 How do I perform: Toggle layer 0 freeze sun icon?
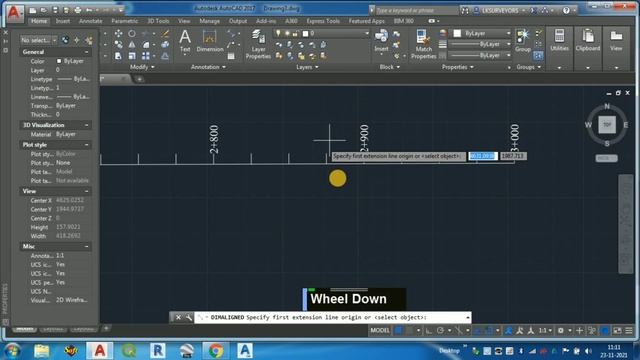click(x=287, y=33)
